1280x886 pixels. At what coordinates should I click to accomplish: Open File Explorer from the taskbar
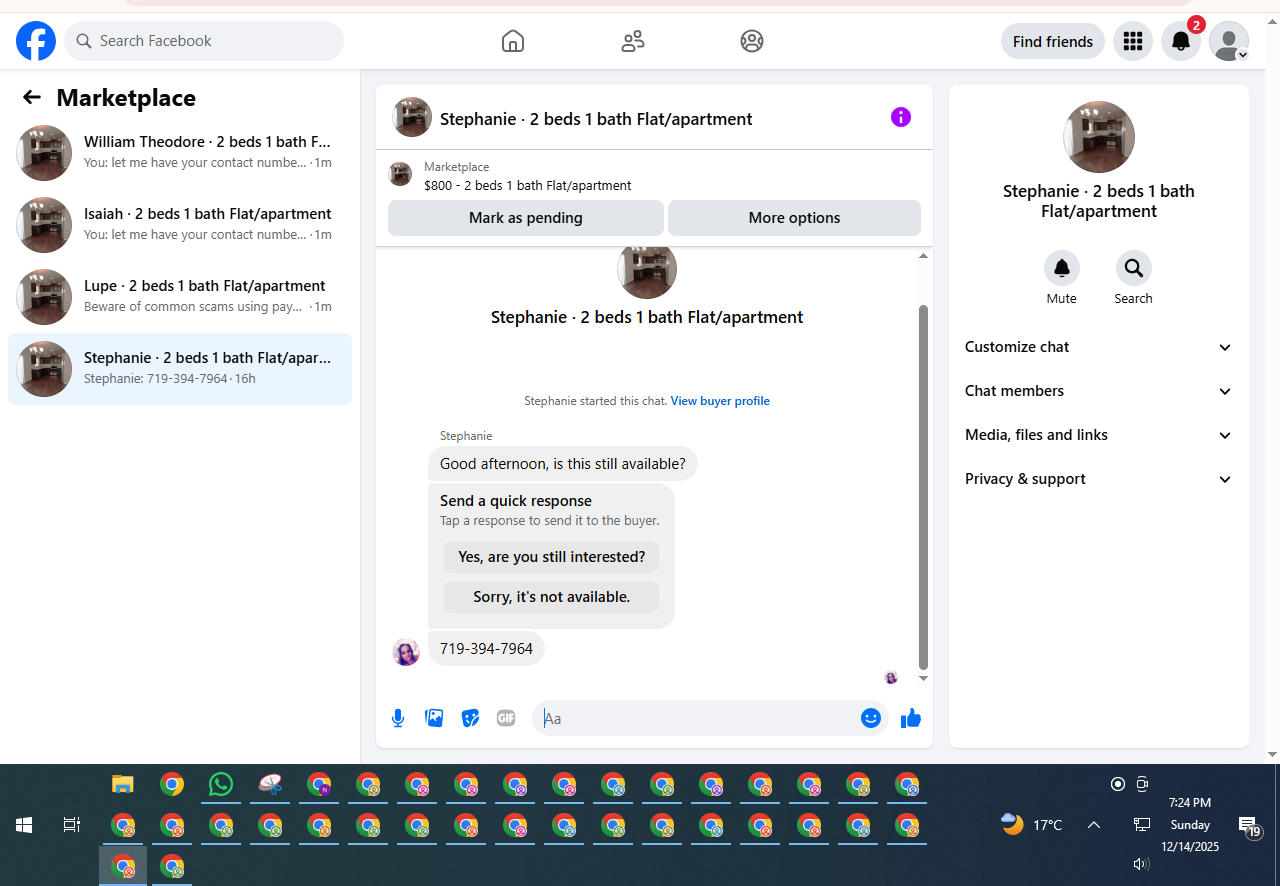pyautogui.click(x=123, y=784)
